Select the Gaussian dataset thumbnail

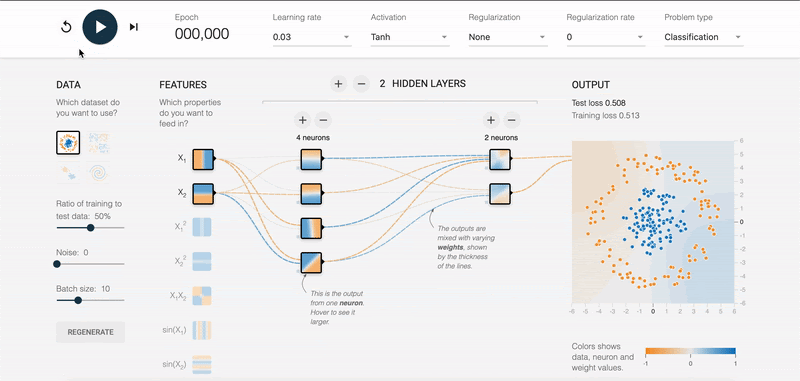pyautogui.click(x=68, y=173)
